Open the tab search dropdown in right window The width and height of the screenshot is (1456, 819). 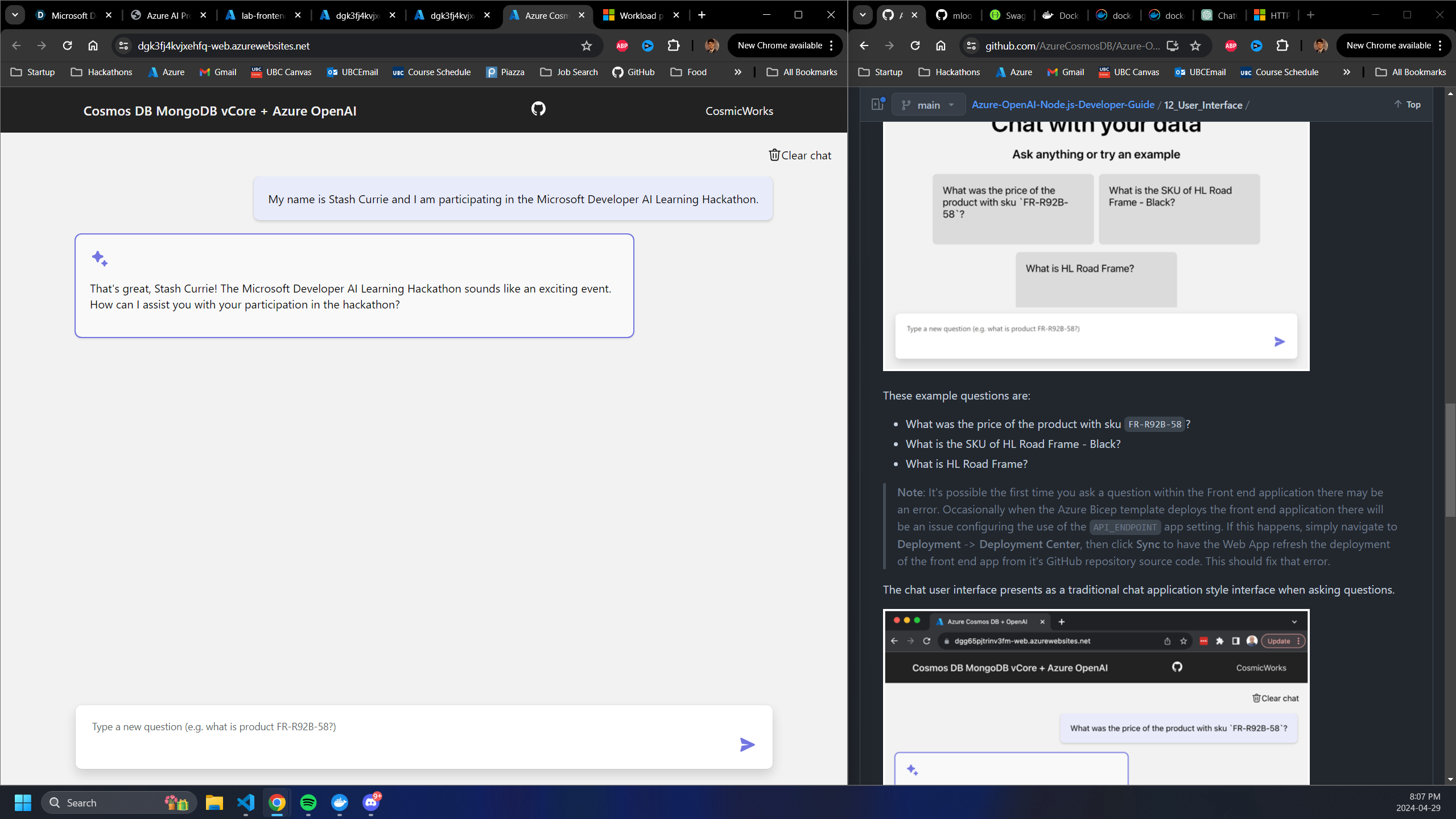863,15
